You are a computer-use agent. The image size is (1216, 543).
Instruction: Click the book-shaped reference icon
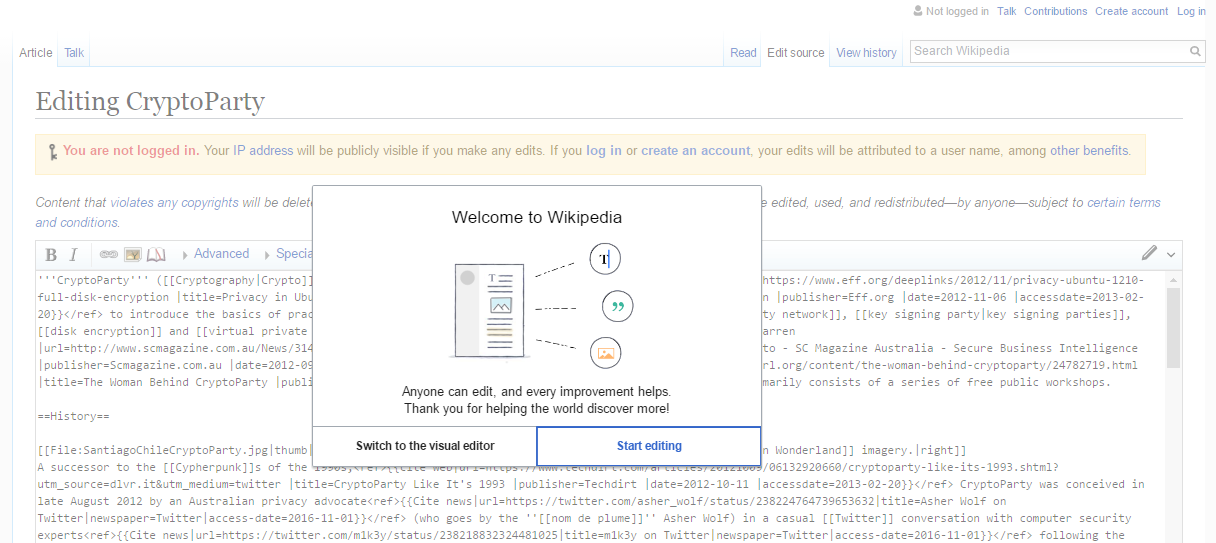pos(156,255)
